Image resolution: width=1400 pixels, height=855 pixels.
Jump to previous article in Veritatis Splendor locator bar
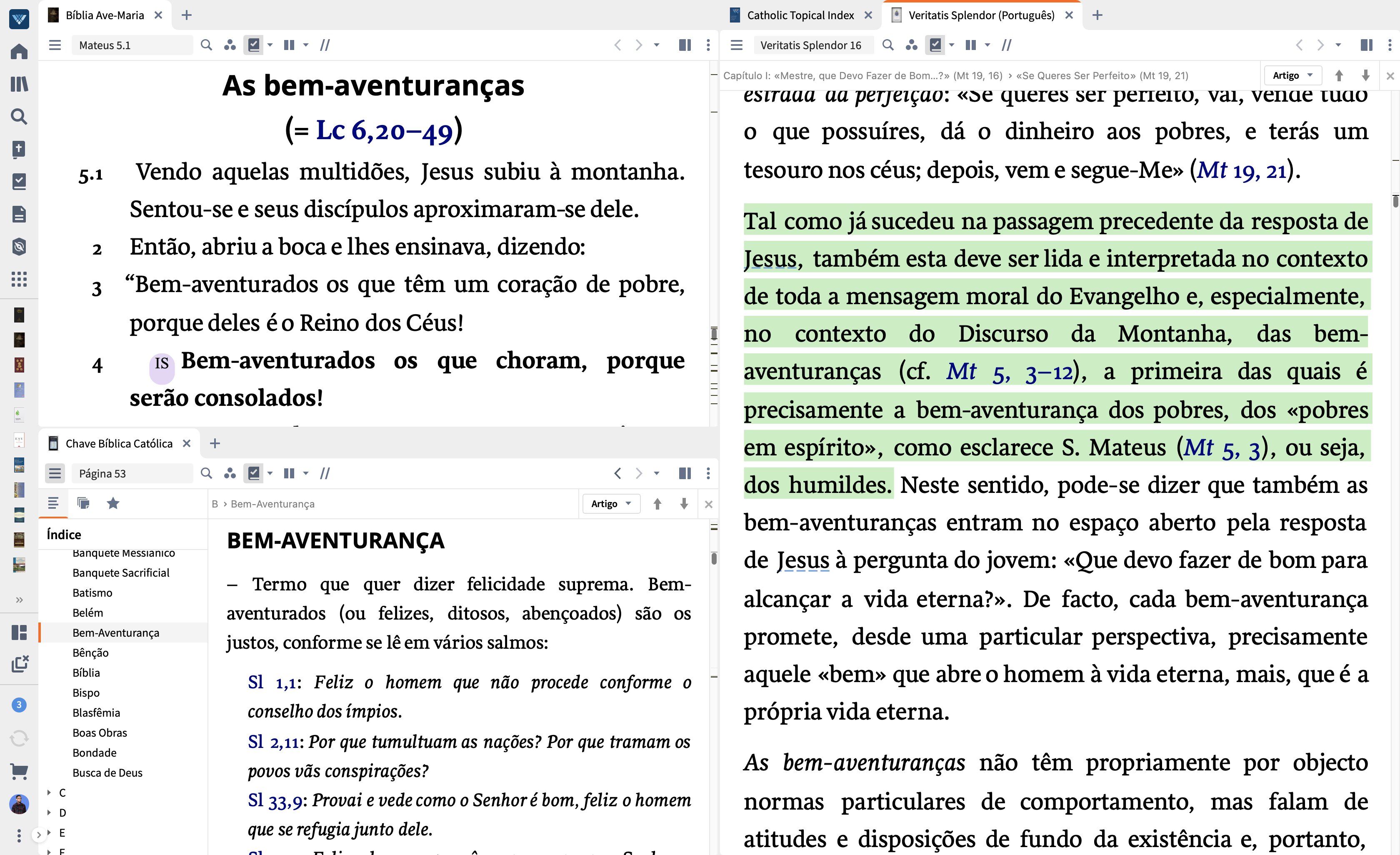tap(1339, 75)
